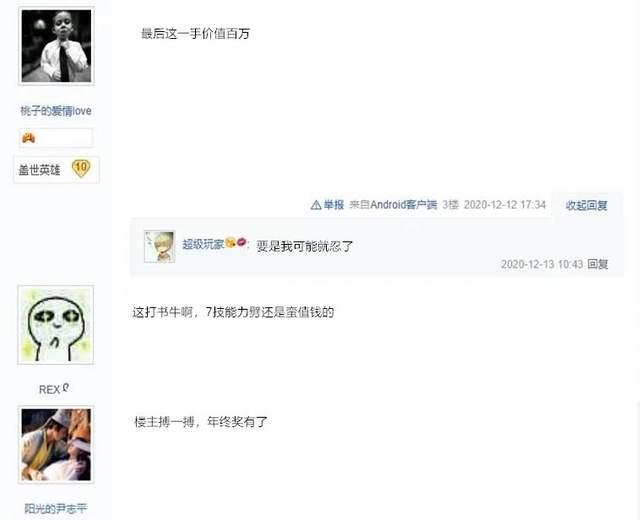Viewport: 640px width, 520px height.
Task: Click the 盖世英雄 title badge
Action: 39,170
